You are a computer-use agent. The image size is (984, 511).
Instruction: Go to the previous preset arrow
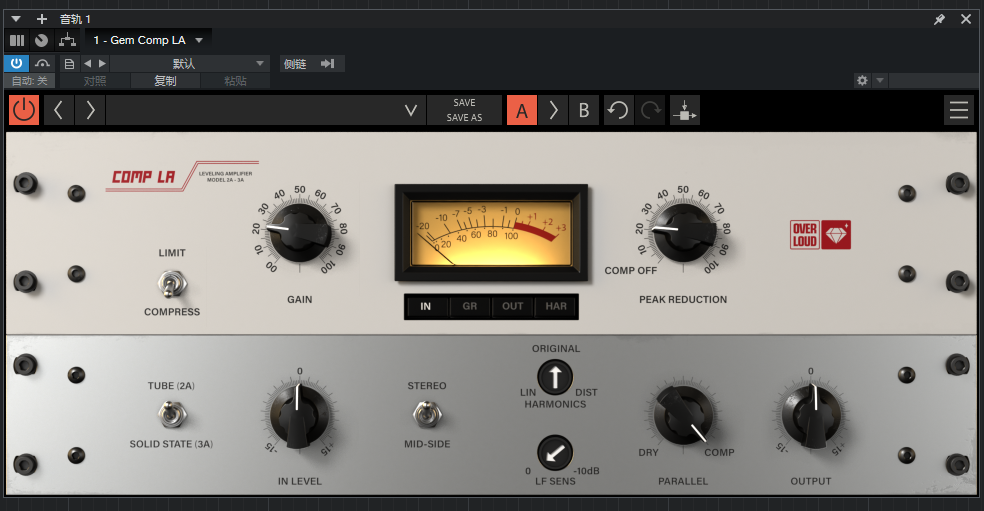[x=58, y=110]
